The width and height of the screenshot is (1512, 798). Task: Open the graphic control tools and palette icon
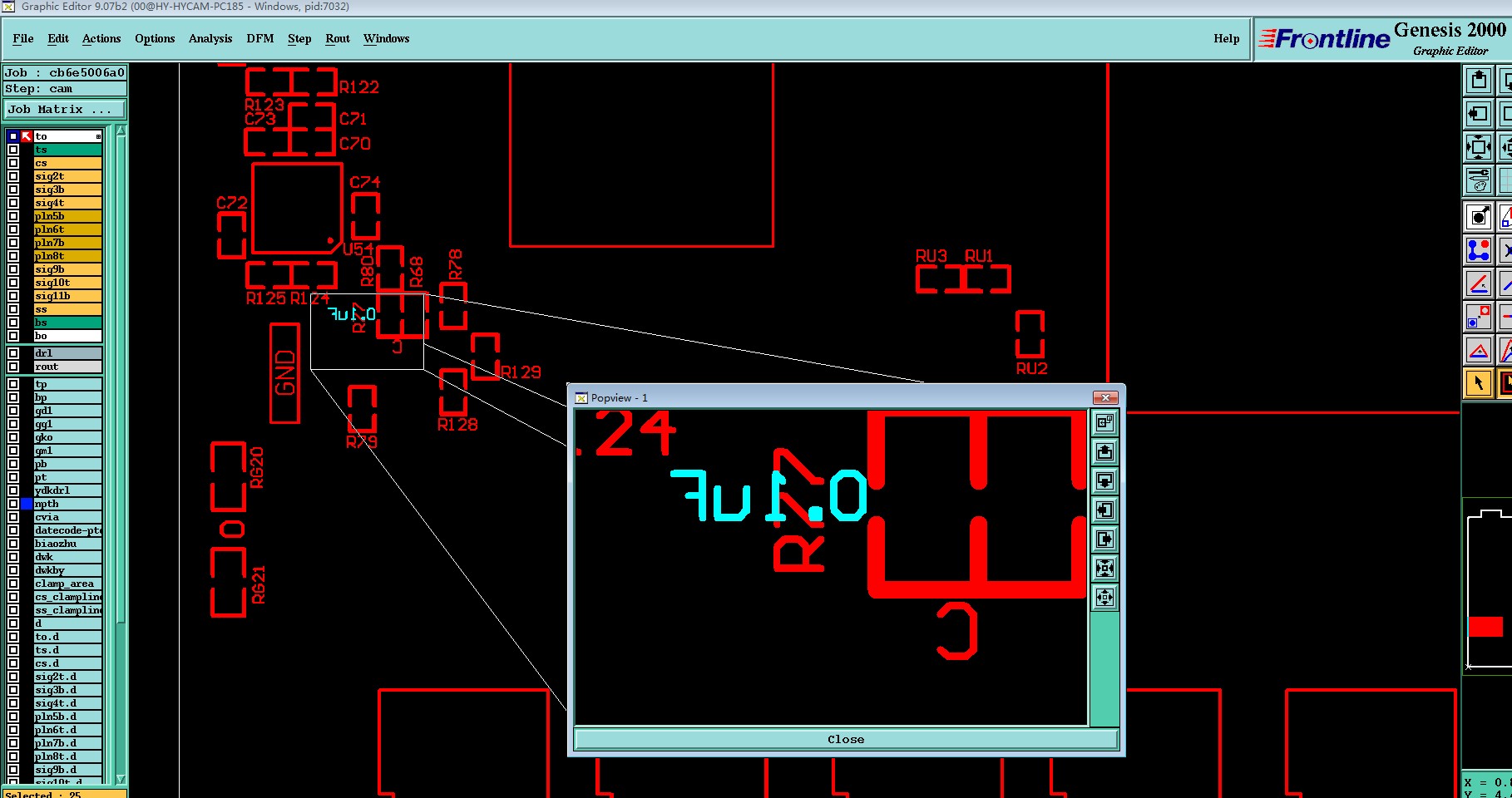point(1478,180)
